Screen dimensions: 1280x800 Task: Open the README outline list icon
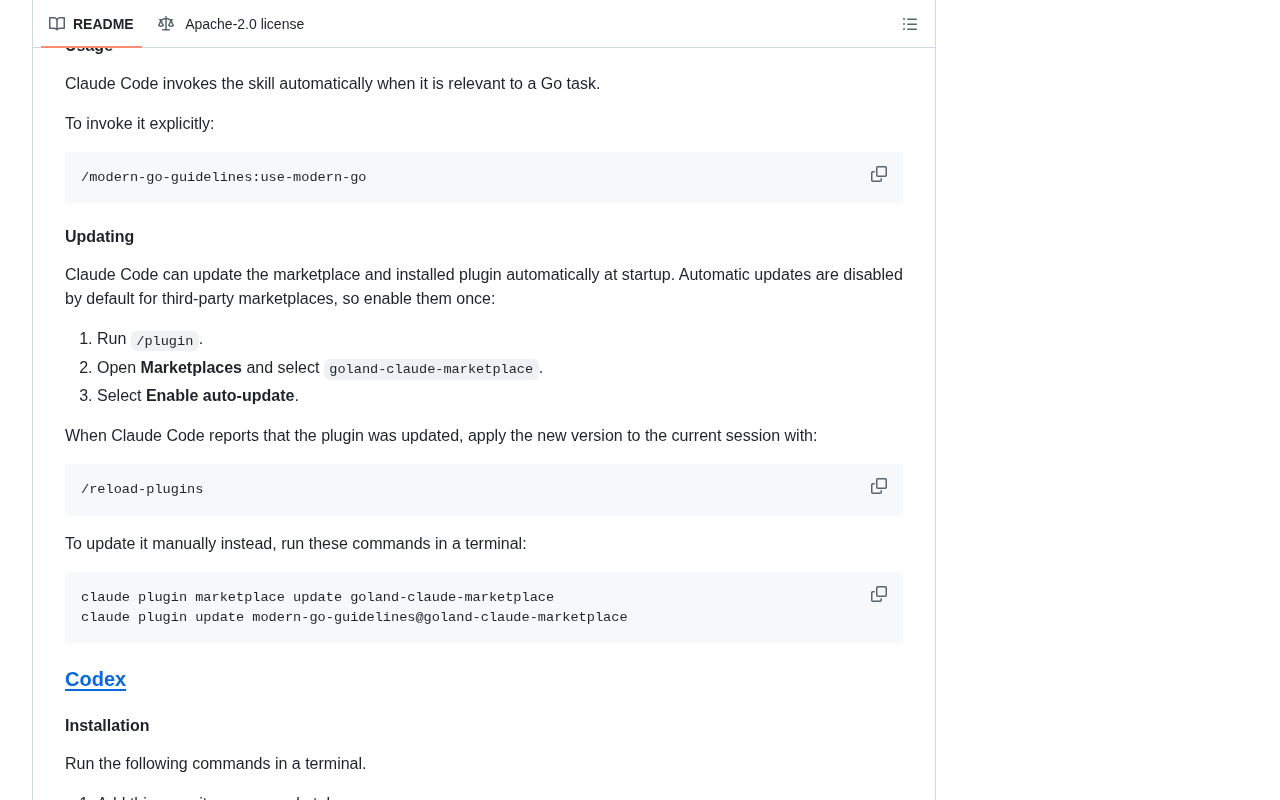[910, 24]
